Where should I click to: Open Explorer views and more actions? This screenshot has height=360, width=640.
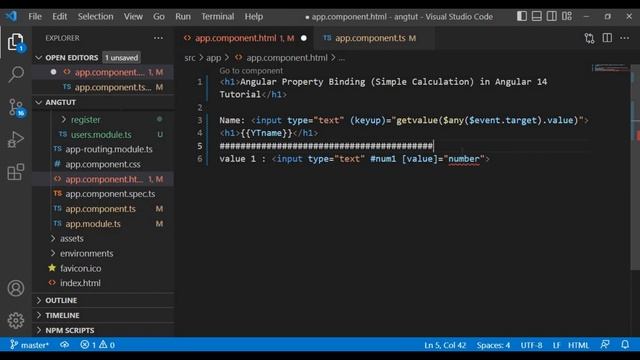[158, 38]
